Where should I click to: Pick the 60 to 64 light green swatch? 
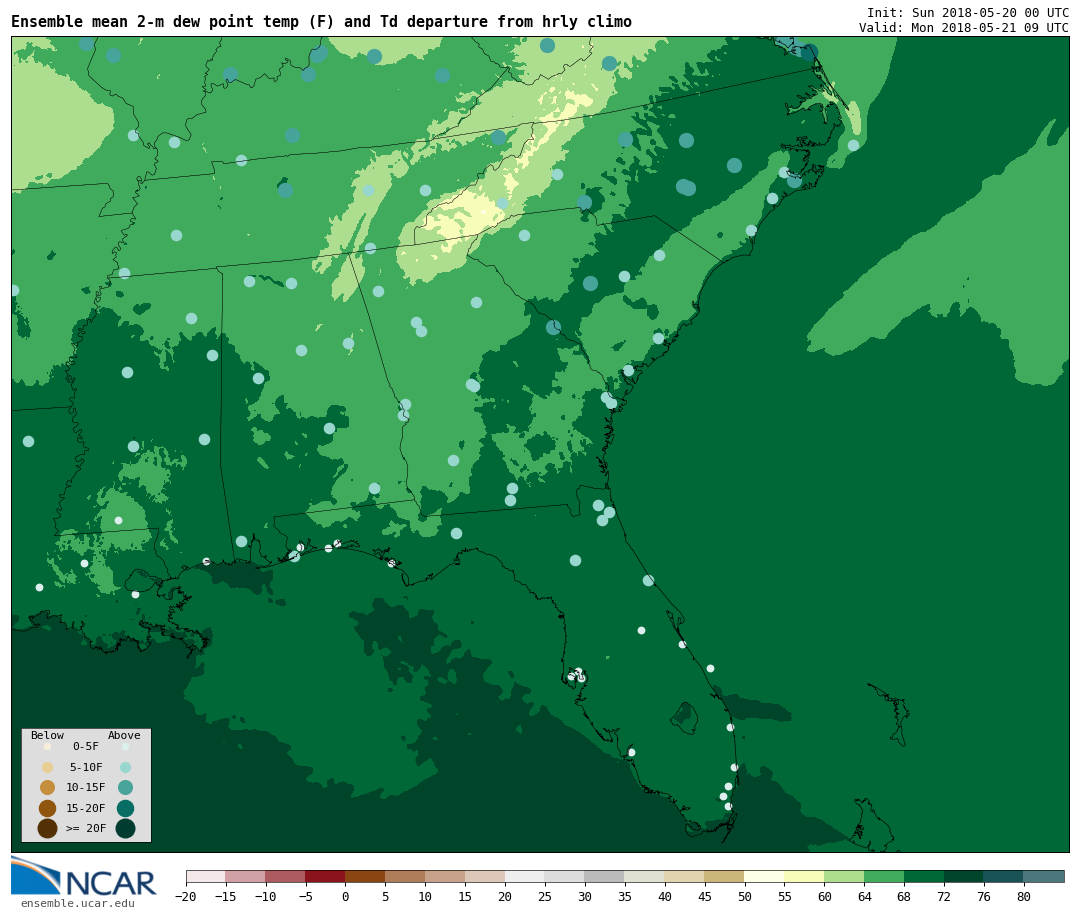844,877
